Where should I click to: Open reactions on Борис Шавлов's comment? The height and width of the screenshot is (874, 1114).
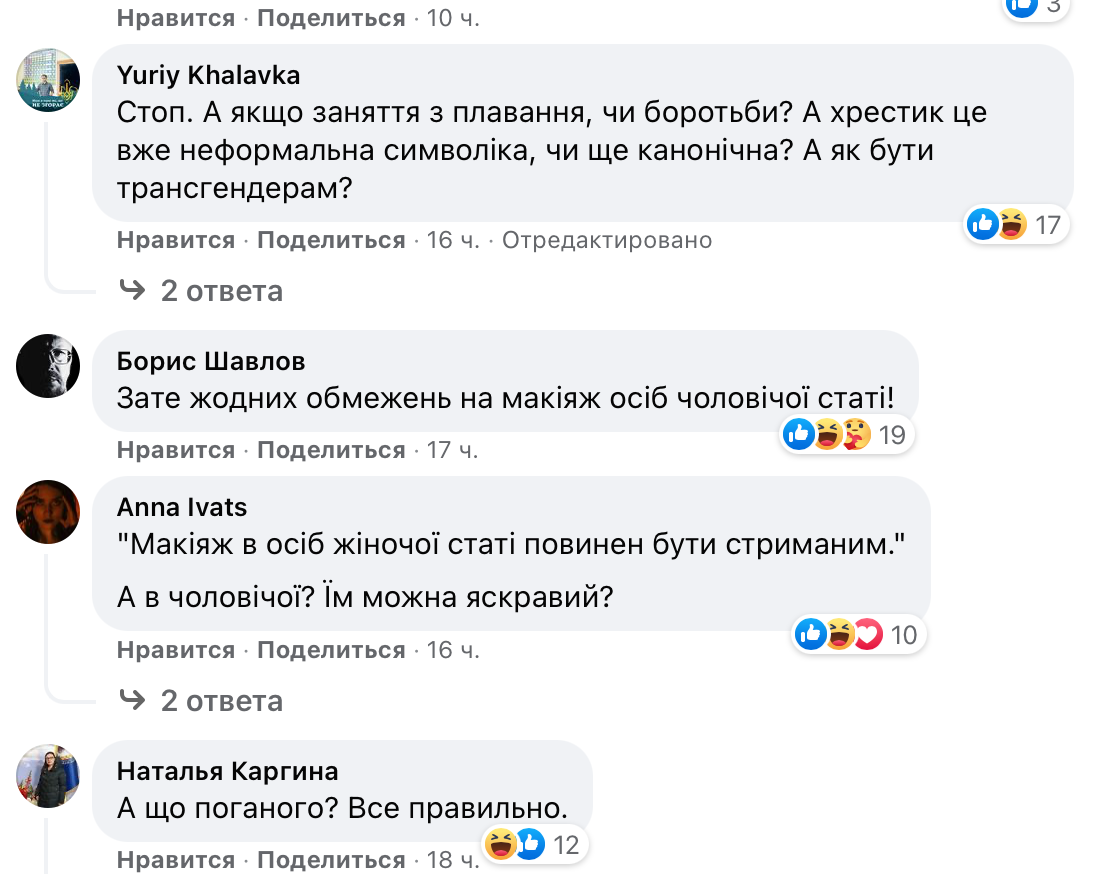(828, 434)
